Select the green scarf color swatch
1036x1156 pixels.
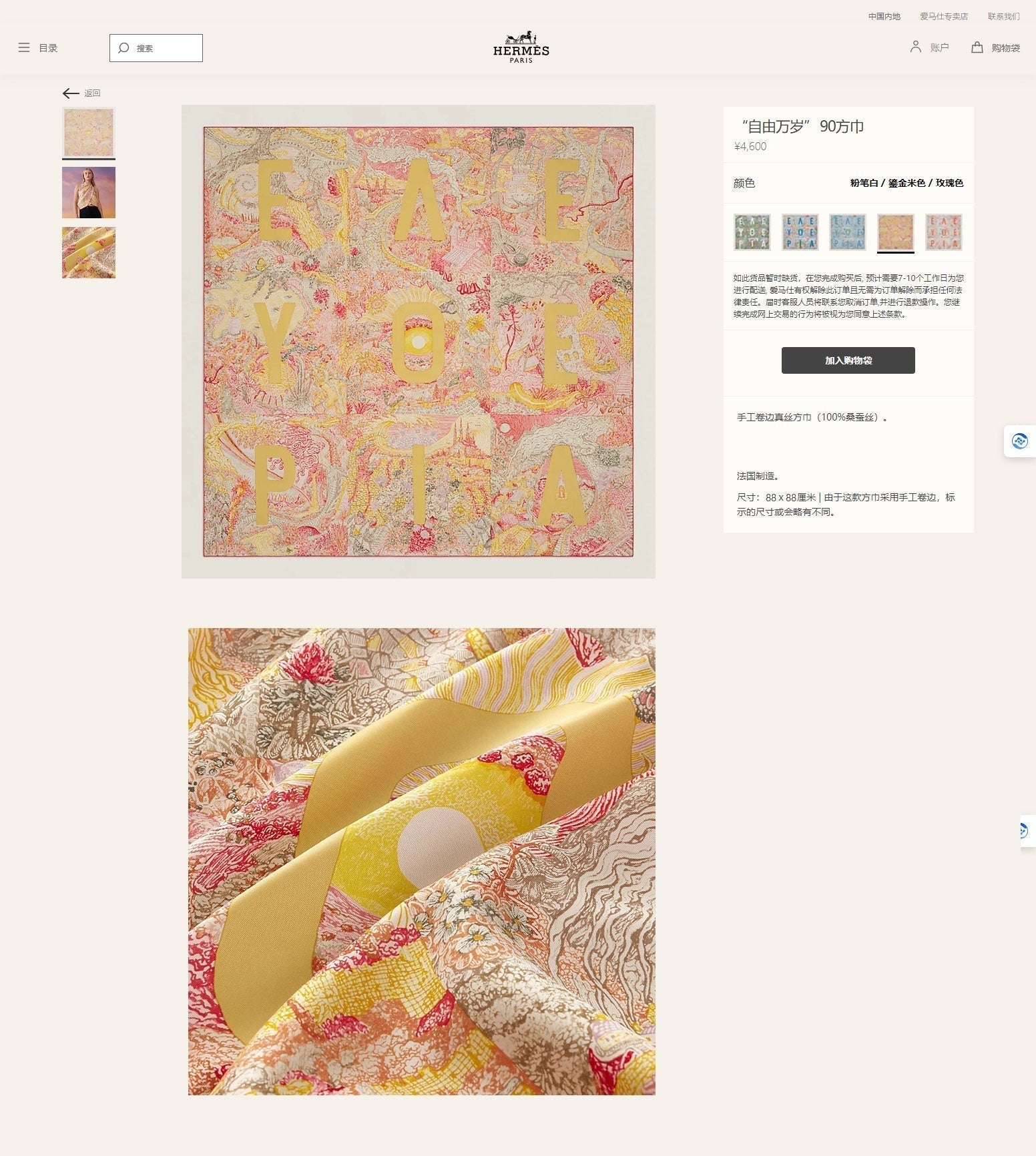coord(752,232)
